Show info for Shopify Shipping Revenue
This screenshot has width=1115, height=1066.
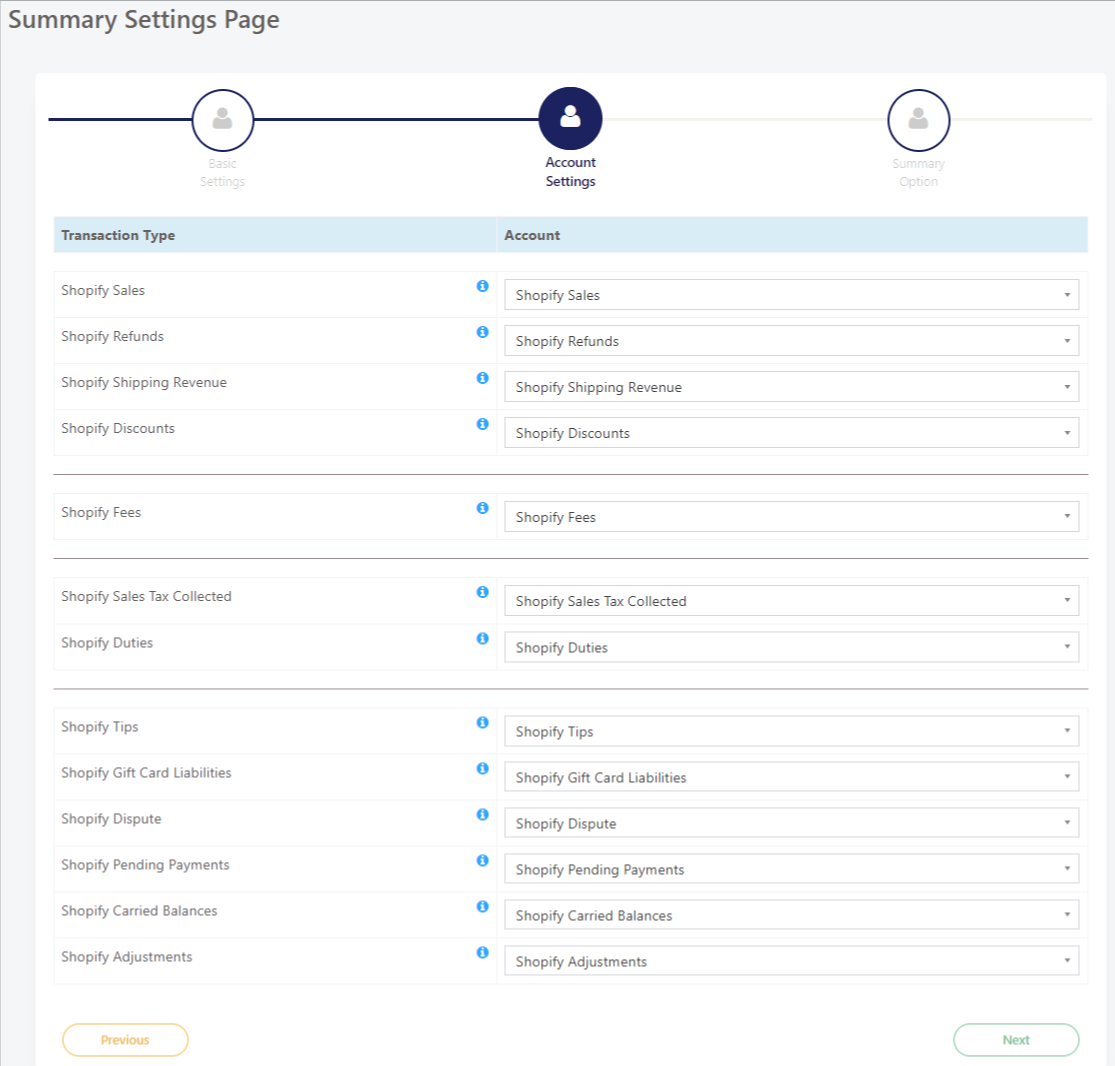pyautogui.click(x=482, y=378)
